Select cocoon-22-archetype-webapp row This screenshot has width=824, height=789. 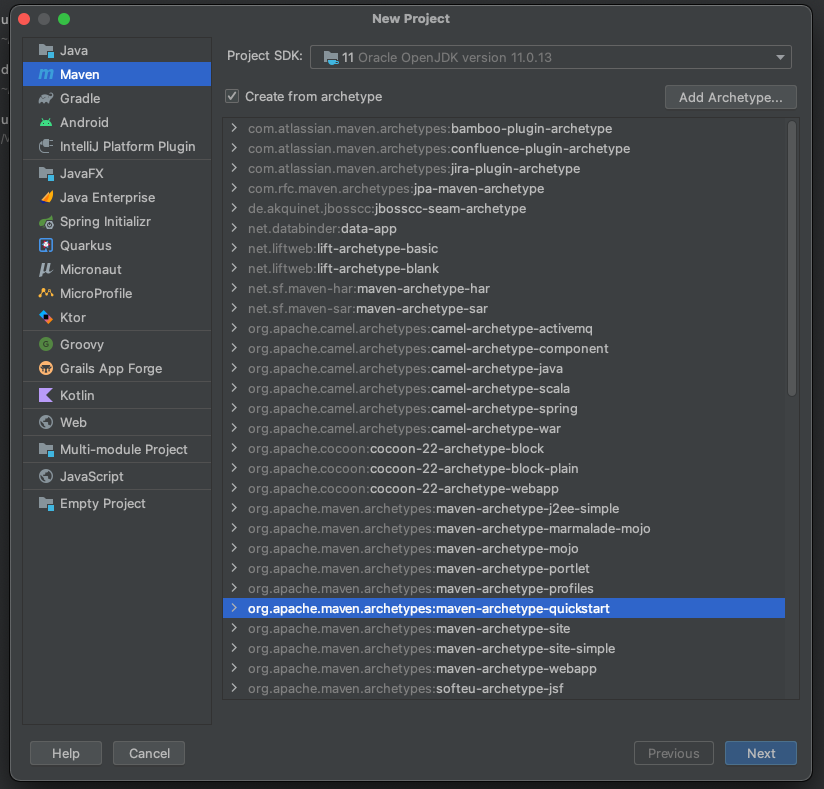click(x=504, y=488)
